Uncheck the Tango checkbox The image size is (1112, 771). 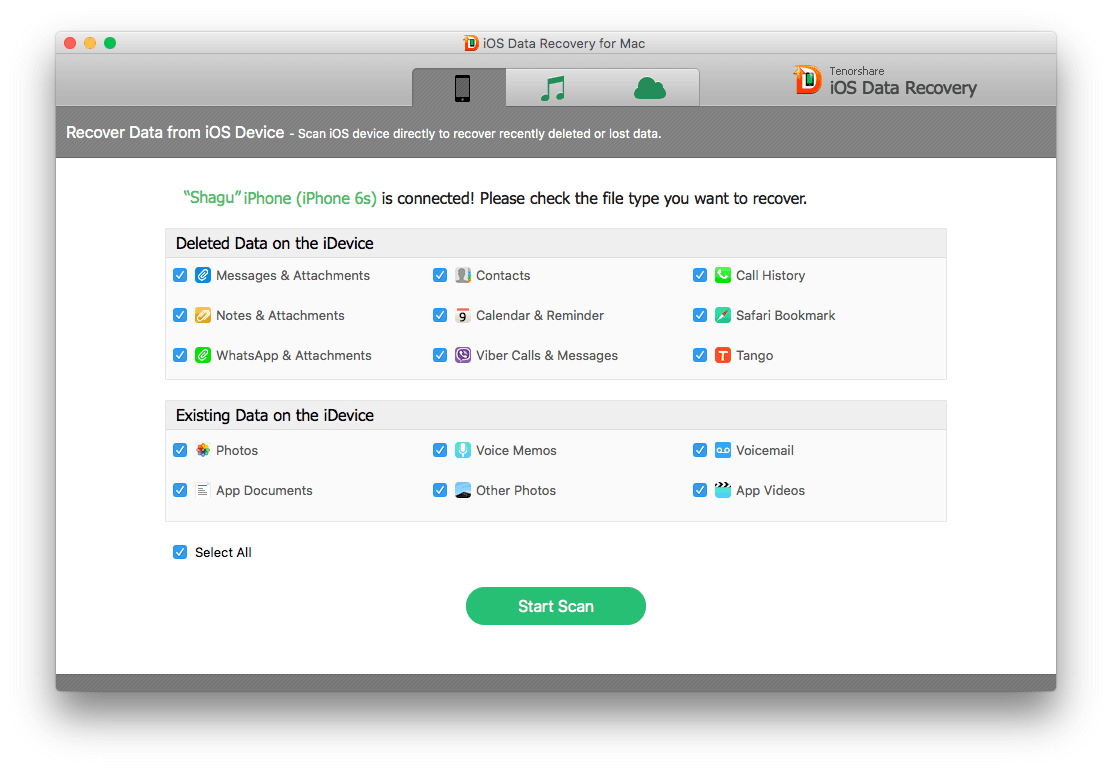point(700,355)
